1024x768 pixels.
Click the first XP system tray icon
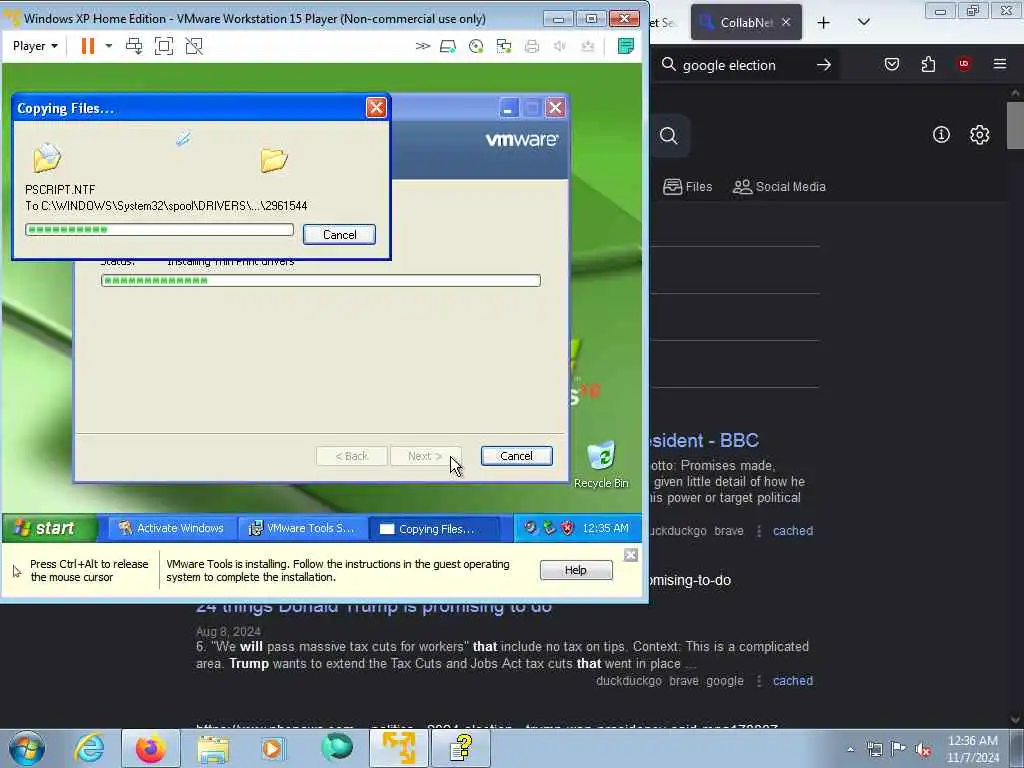530,528
